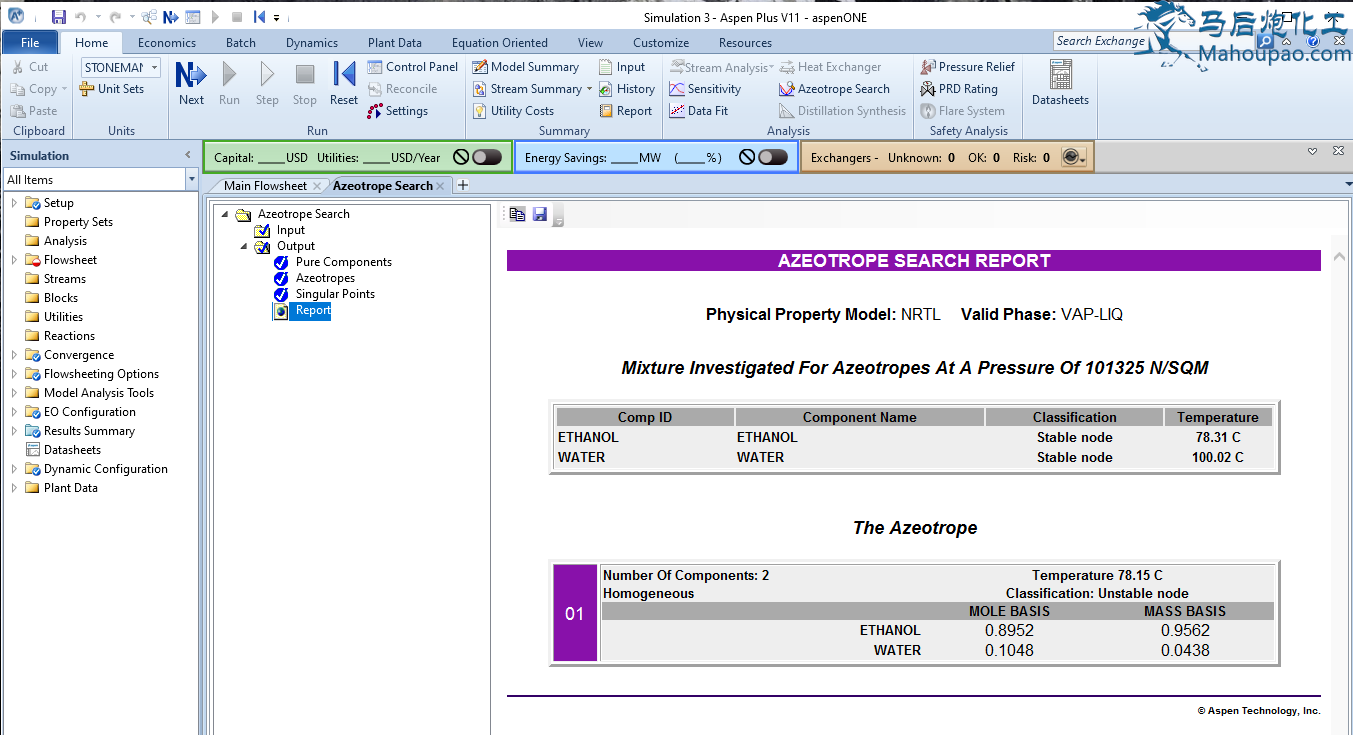Toggle the economics Capital activation switch
Image resolution: width=1353 pixels, height=735 pixels.
click(486, 157)
